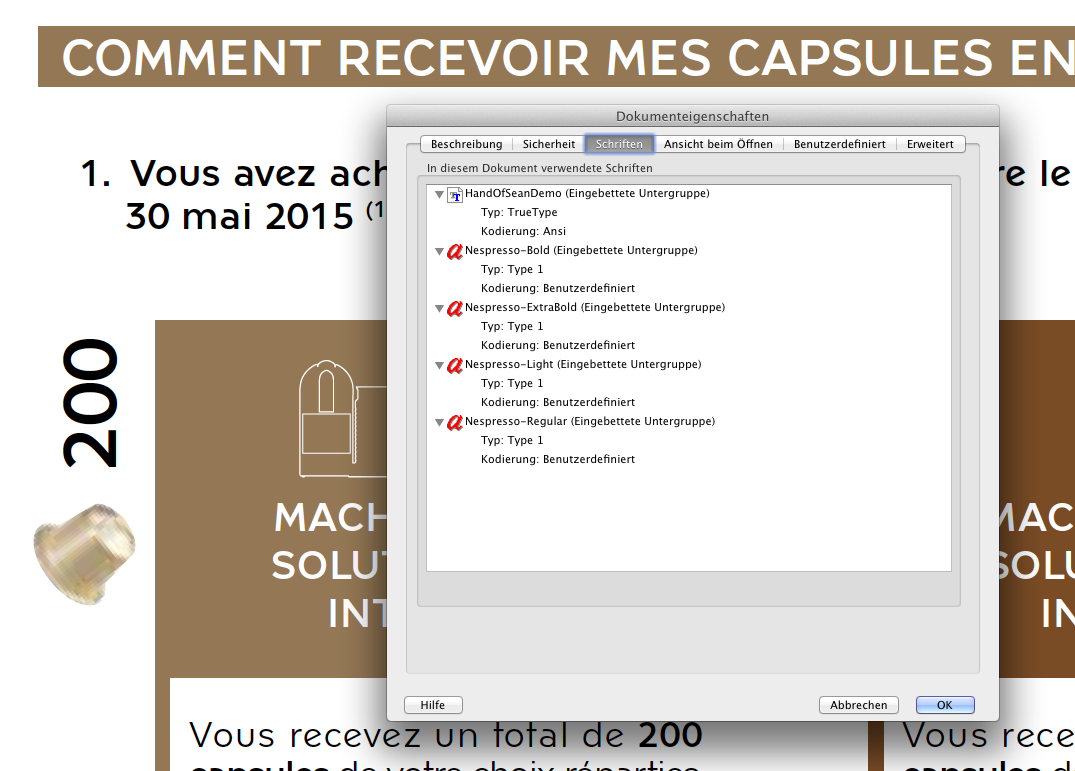Collapse the Nespresso-Light font entry
This screenshot has height=771, width=1075.
pos(439,365)
